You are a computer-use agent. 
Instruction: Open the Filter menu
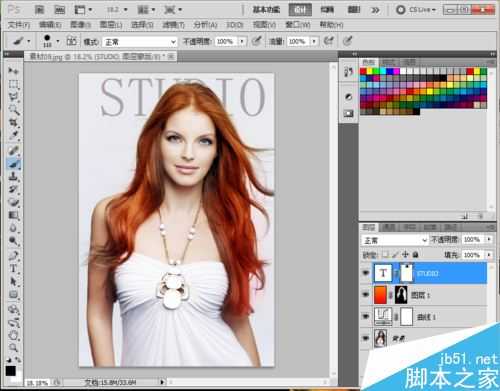point(173,25)
